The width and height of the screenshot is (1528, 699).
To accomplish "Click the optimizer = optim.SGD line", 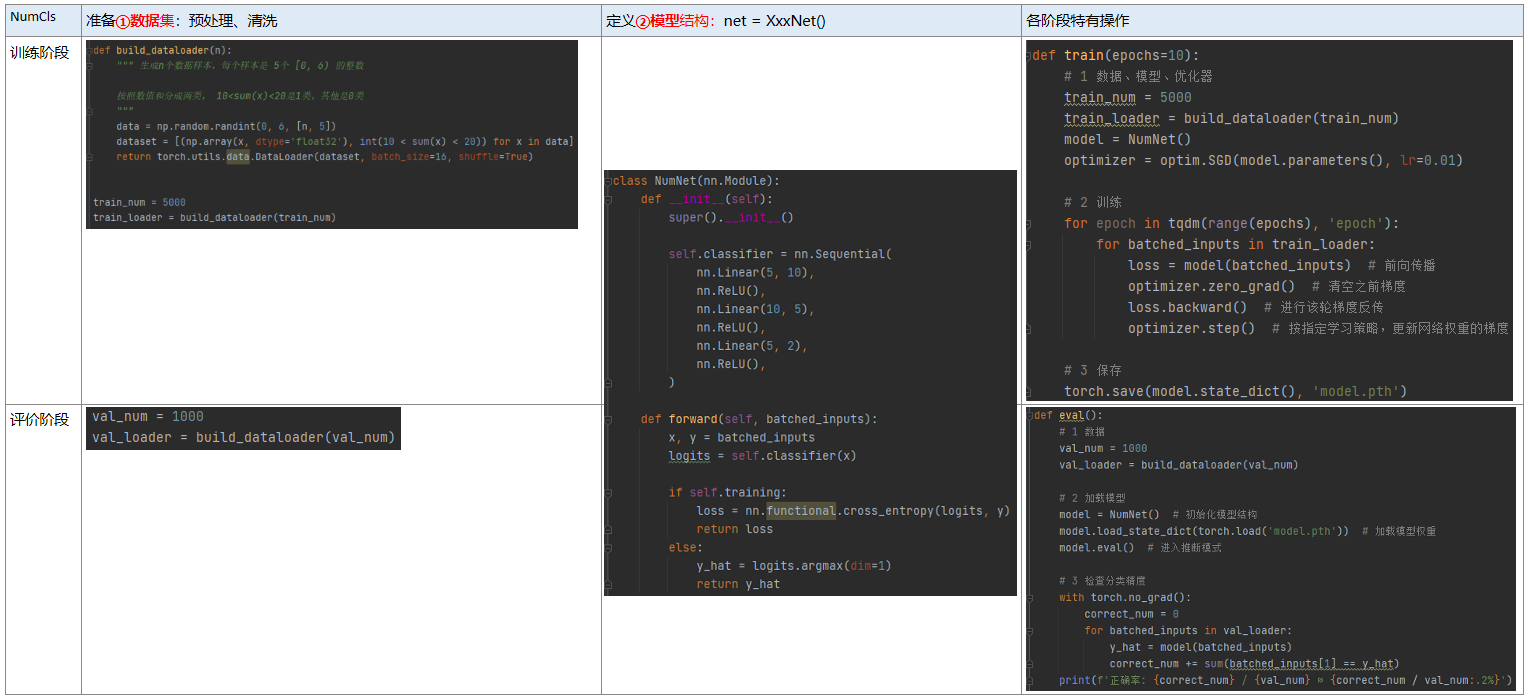I will (1263, 160).
